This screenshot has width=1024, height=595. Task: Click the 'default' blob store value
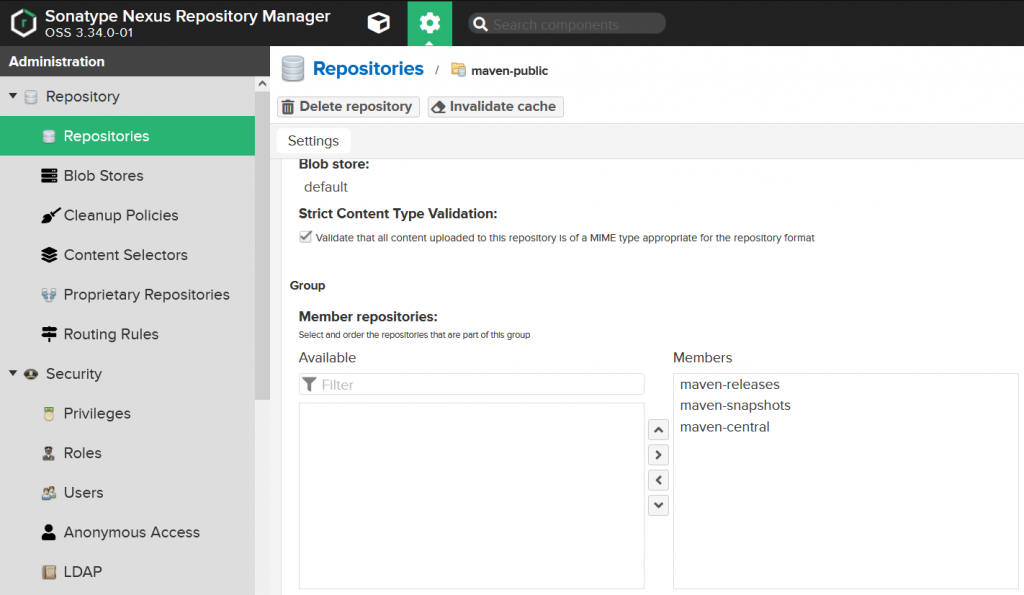326,187
